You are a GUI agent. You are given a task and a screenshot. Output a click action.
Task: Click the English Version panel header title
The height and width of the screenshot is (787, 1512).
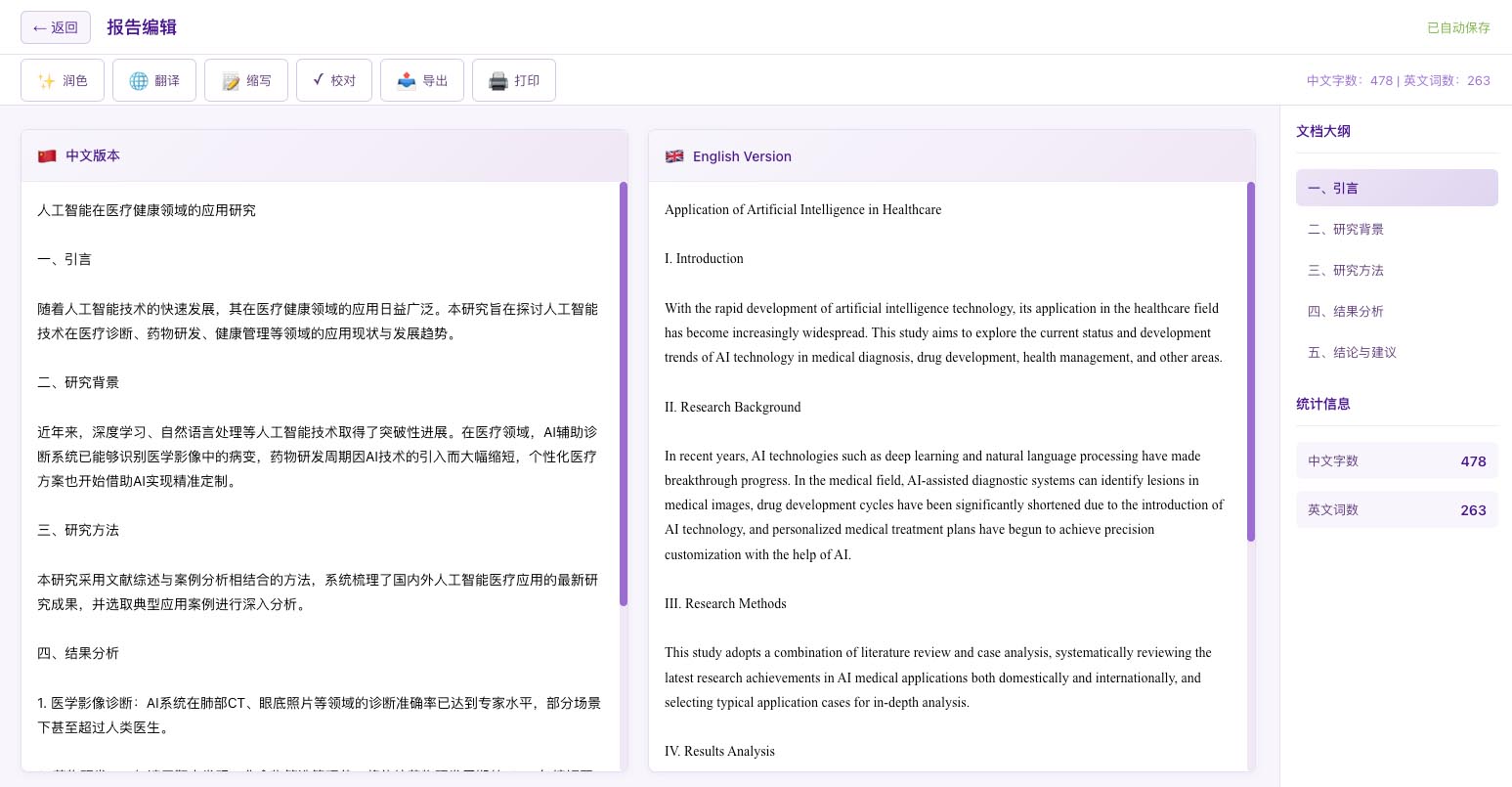click(742, 156)
